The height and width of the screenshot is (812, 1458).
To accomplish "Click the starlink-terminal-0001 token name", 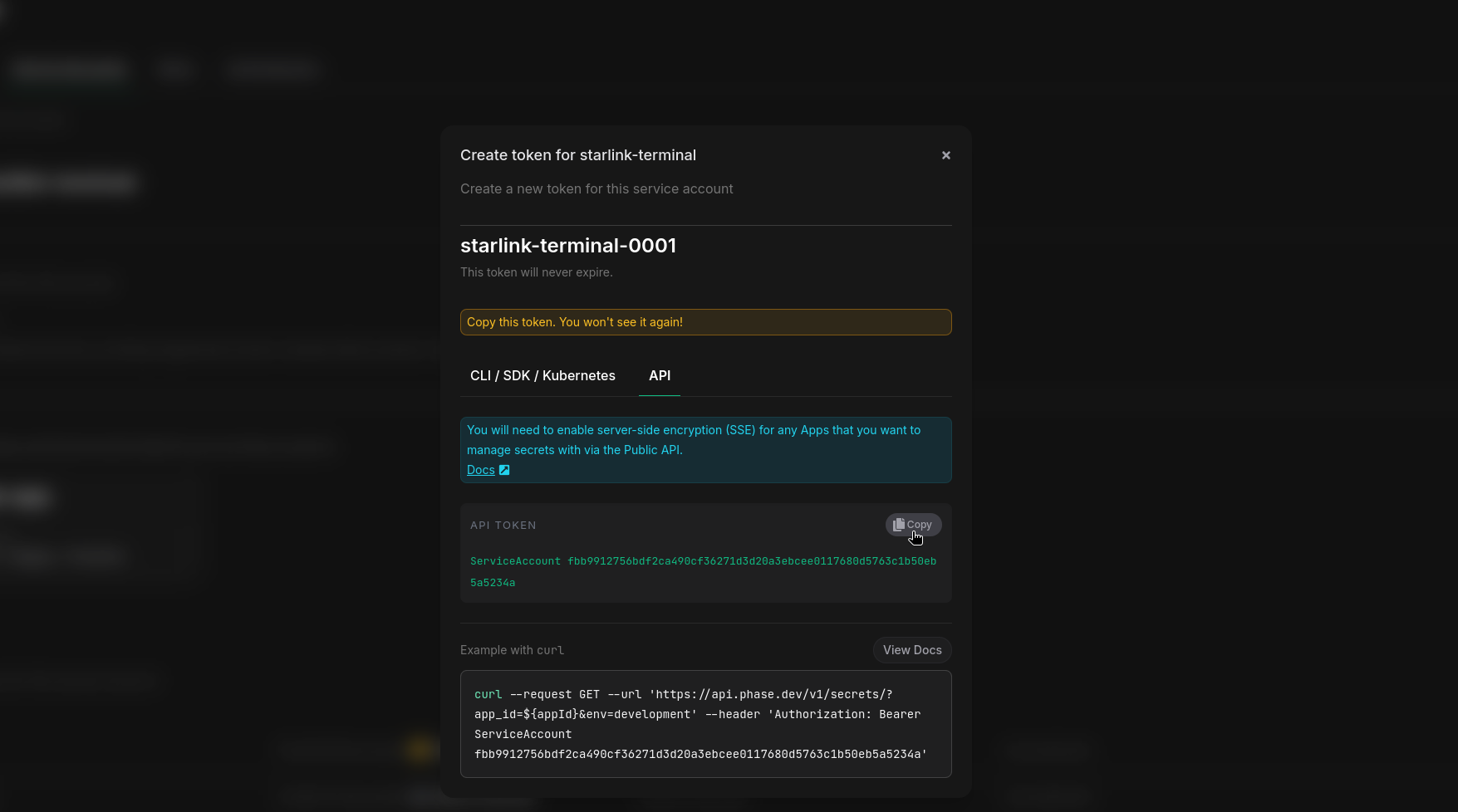I will coord(568,246).
